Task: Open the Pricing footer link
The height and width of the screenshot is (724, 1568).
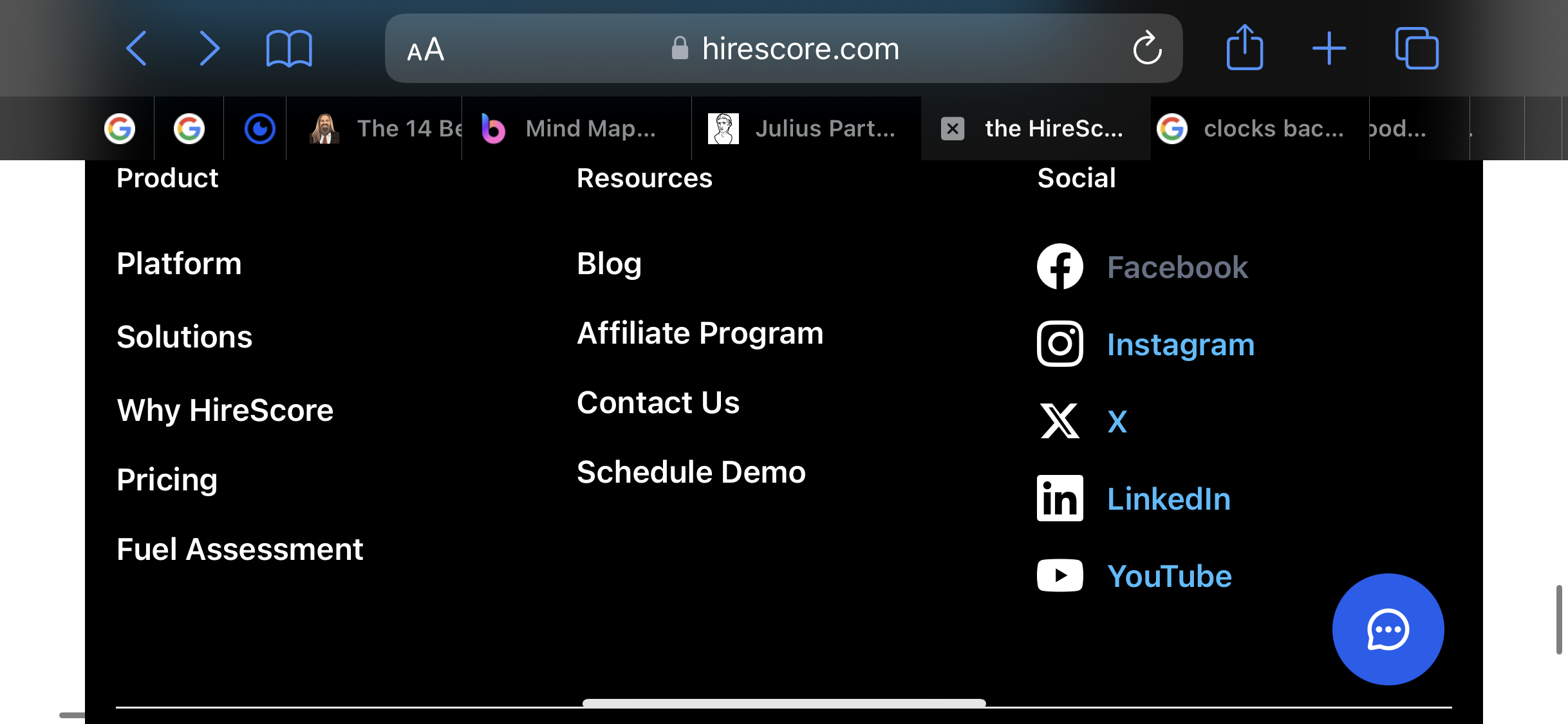Action: tap(167, 481)
